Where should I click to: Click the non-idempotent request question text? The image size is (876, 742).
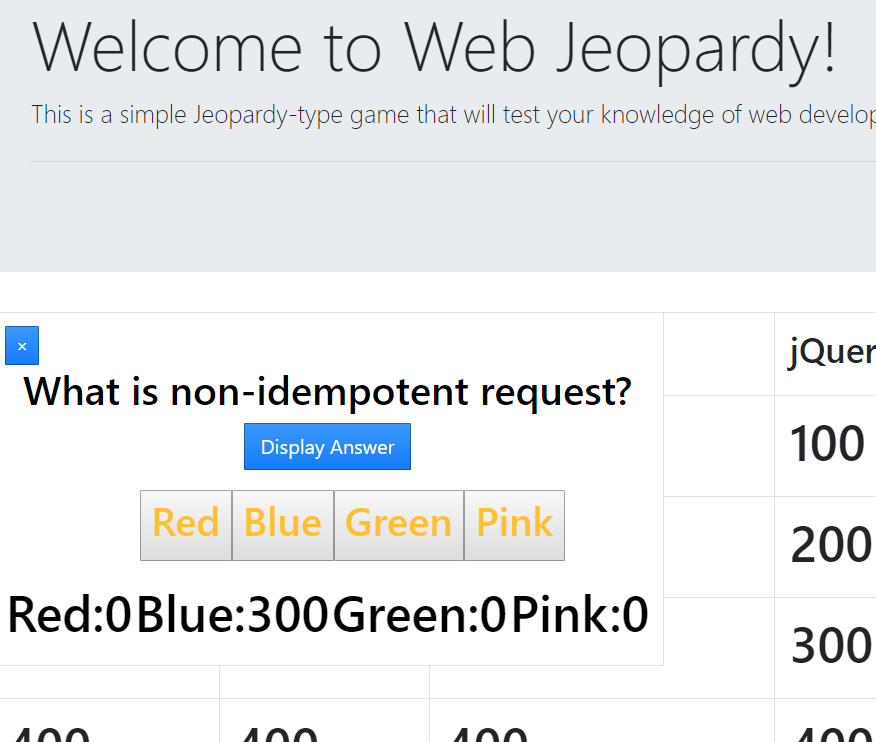(328, 391)
